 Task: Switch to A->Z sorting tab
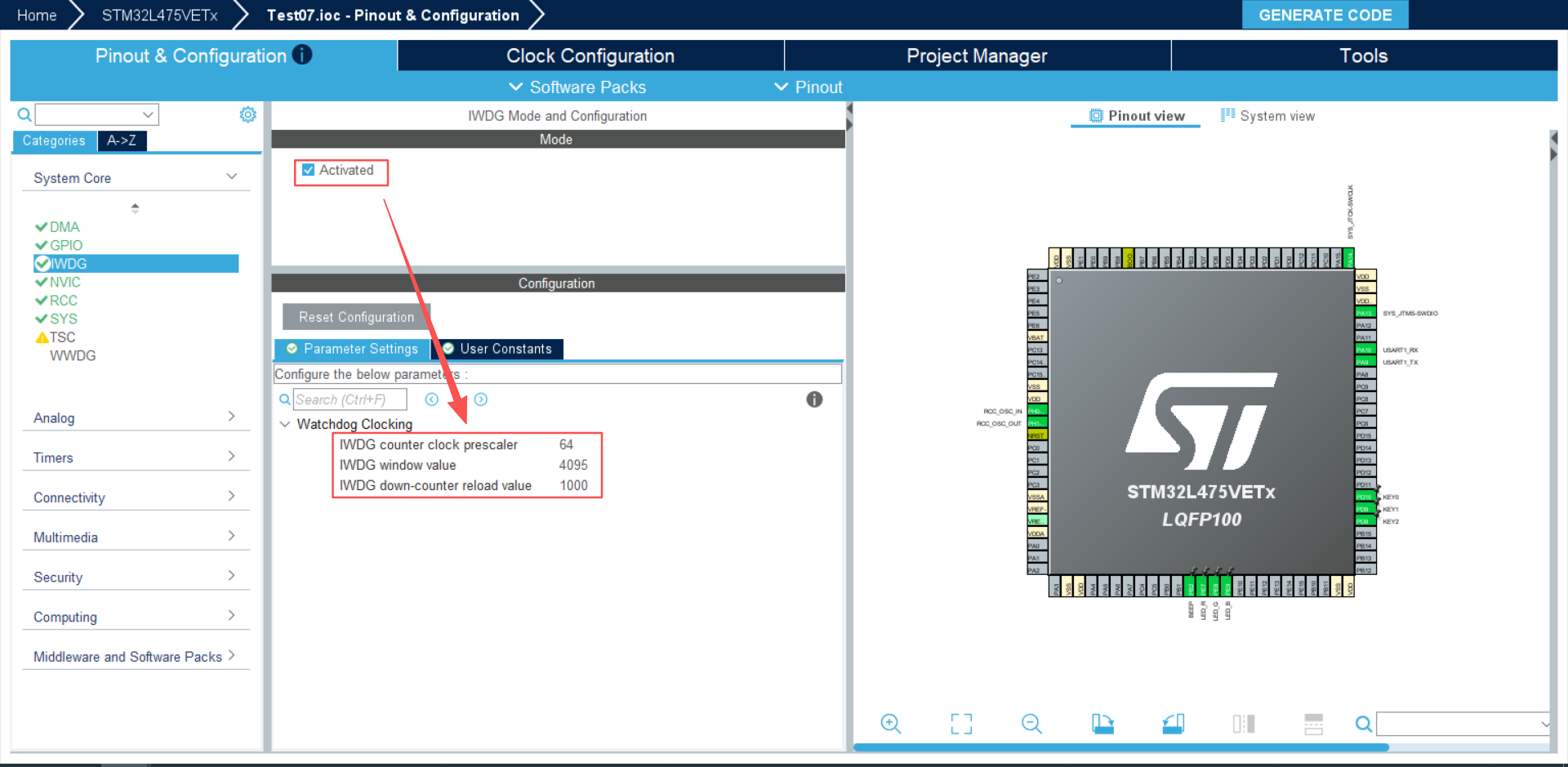coord(122,140)
